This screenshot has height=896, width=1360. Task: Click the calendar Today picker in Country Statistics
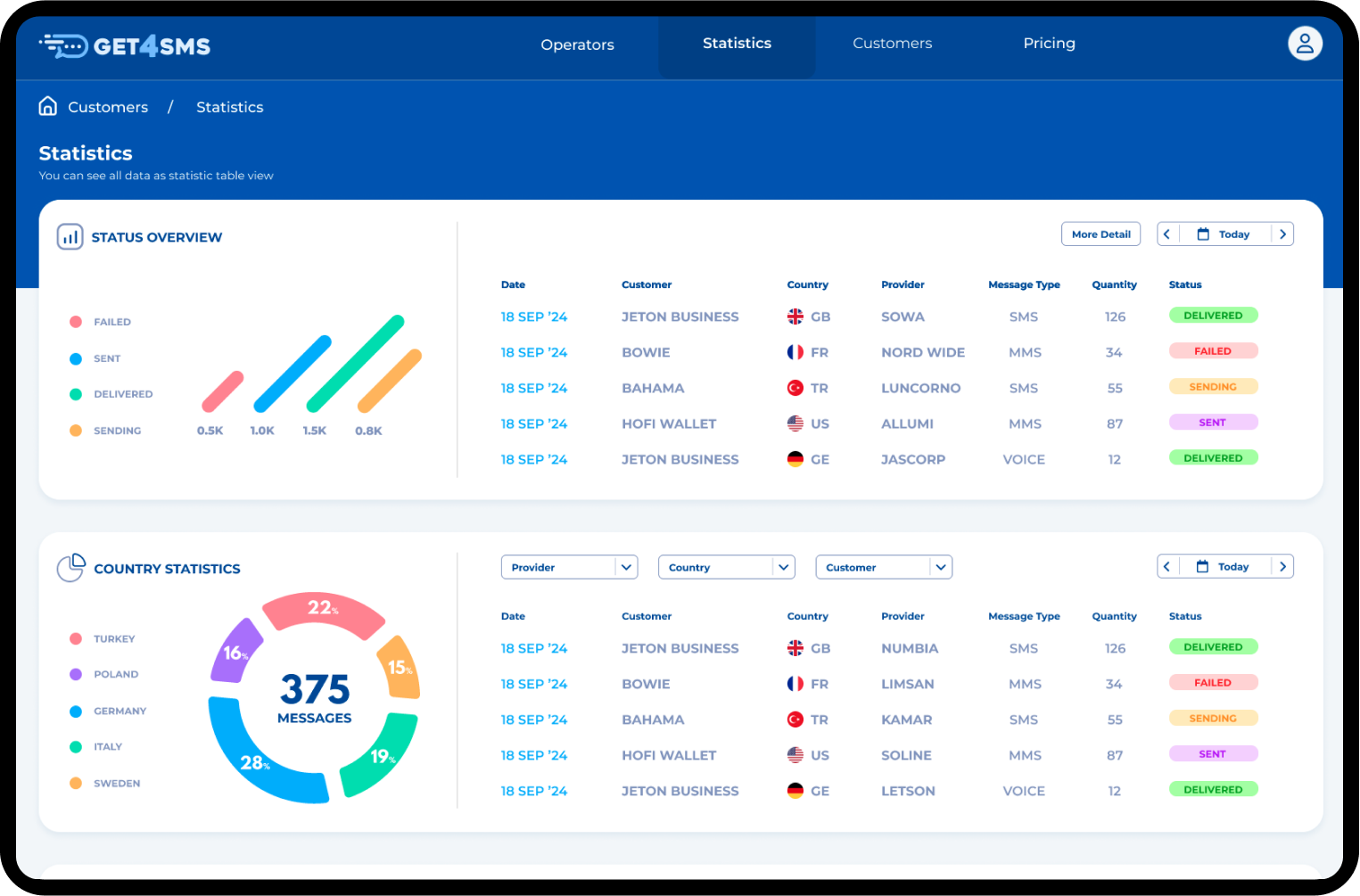(x=1224, y=567)
